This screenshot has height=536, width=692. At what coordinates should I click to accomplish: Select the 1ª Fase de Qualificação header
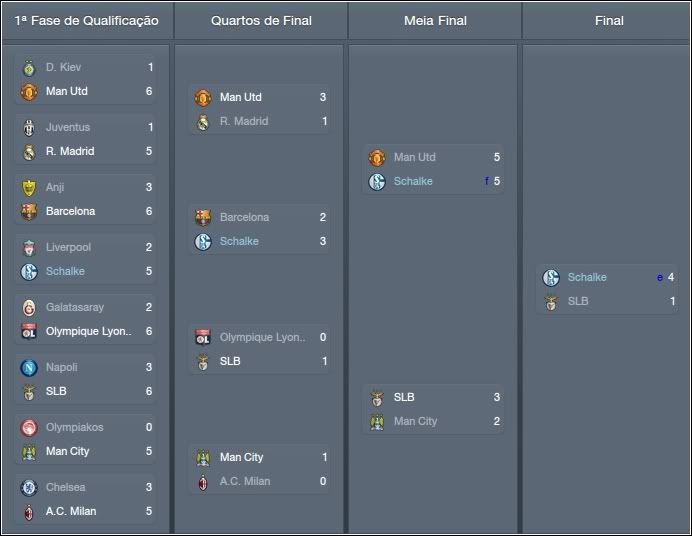point(86,21)
